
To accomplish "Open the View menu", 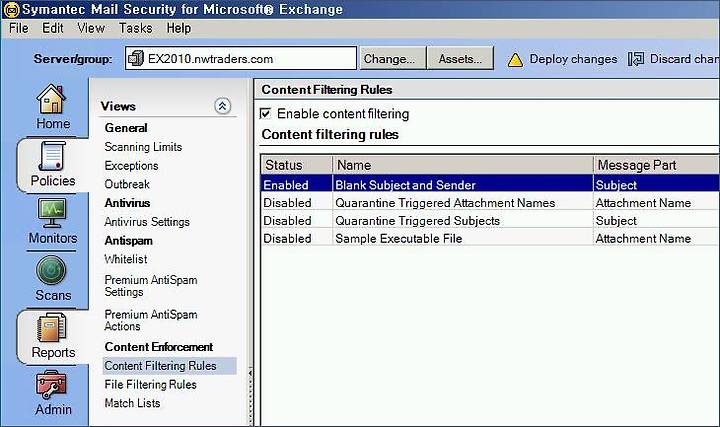I will 91,28.
